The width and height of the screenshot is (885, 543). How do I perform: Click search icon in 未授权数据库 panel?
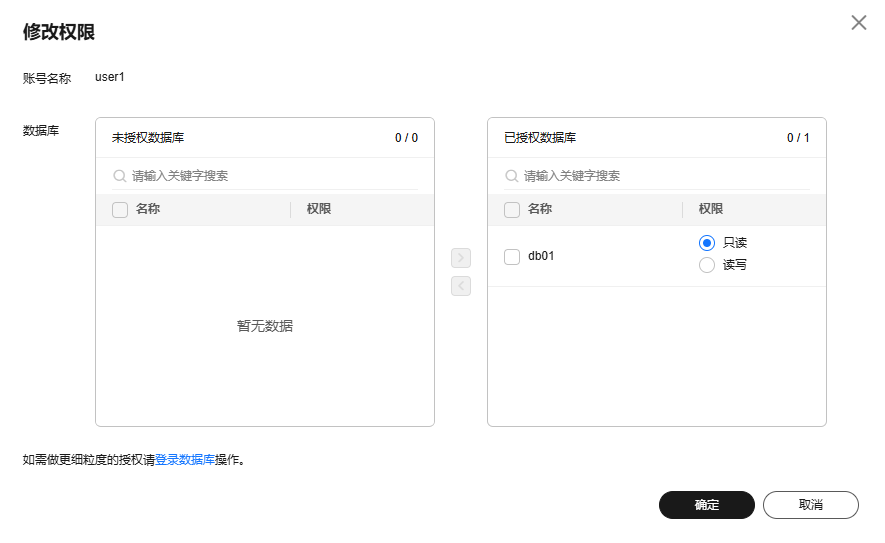click(120, 176)
